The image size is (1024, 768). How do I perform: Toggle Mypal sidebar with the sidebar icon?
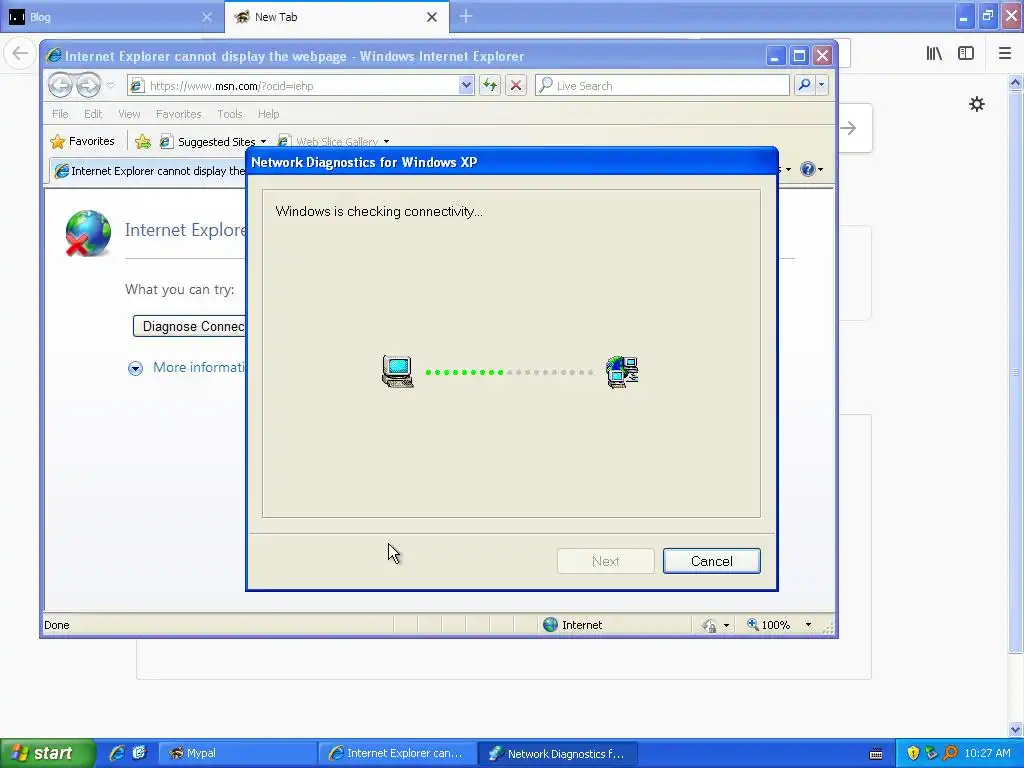pos(966,54)
